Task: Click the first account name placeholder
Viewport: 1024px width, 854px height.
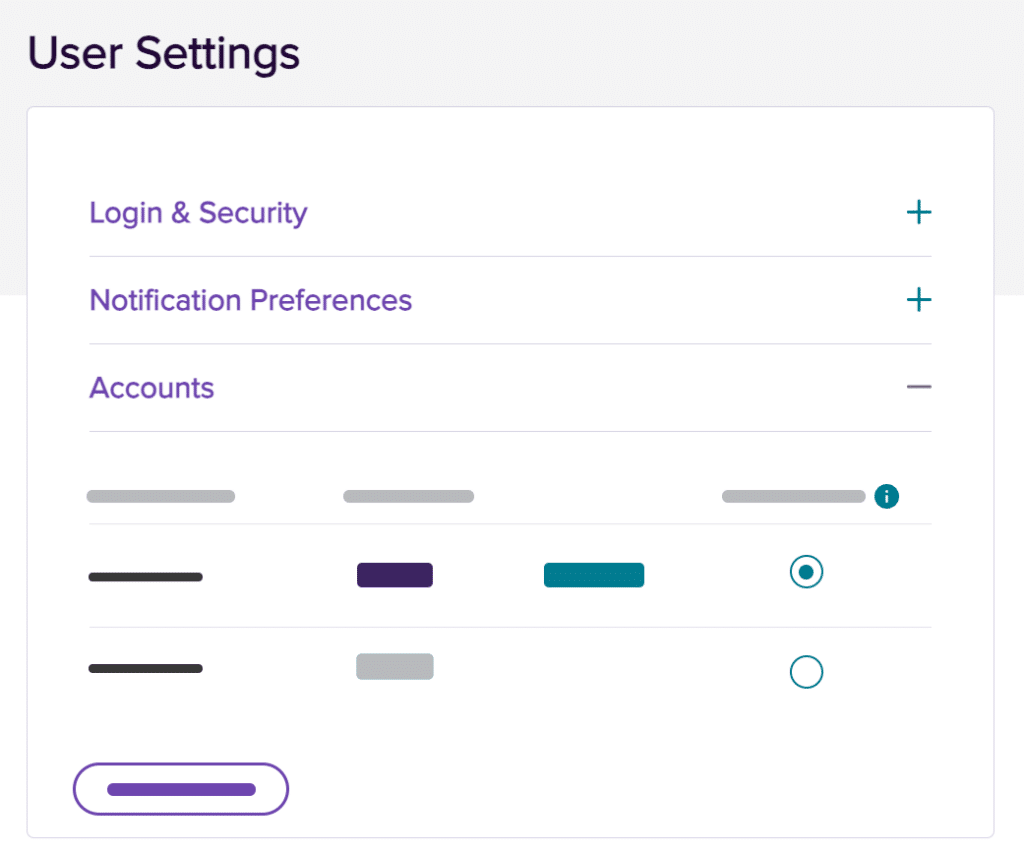Action: click(x=145, y=576)
